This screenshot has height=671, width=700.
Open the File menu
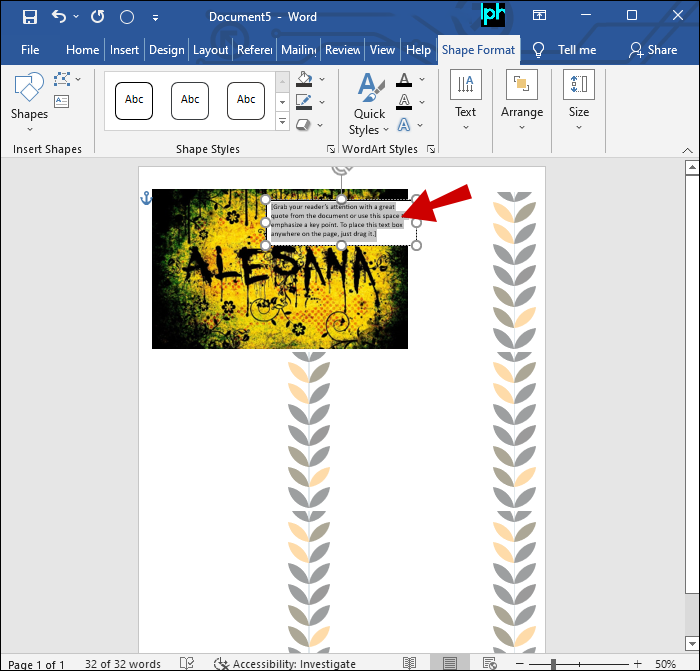pyautogui.click(x=30, y=50)
